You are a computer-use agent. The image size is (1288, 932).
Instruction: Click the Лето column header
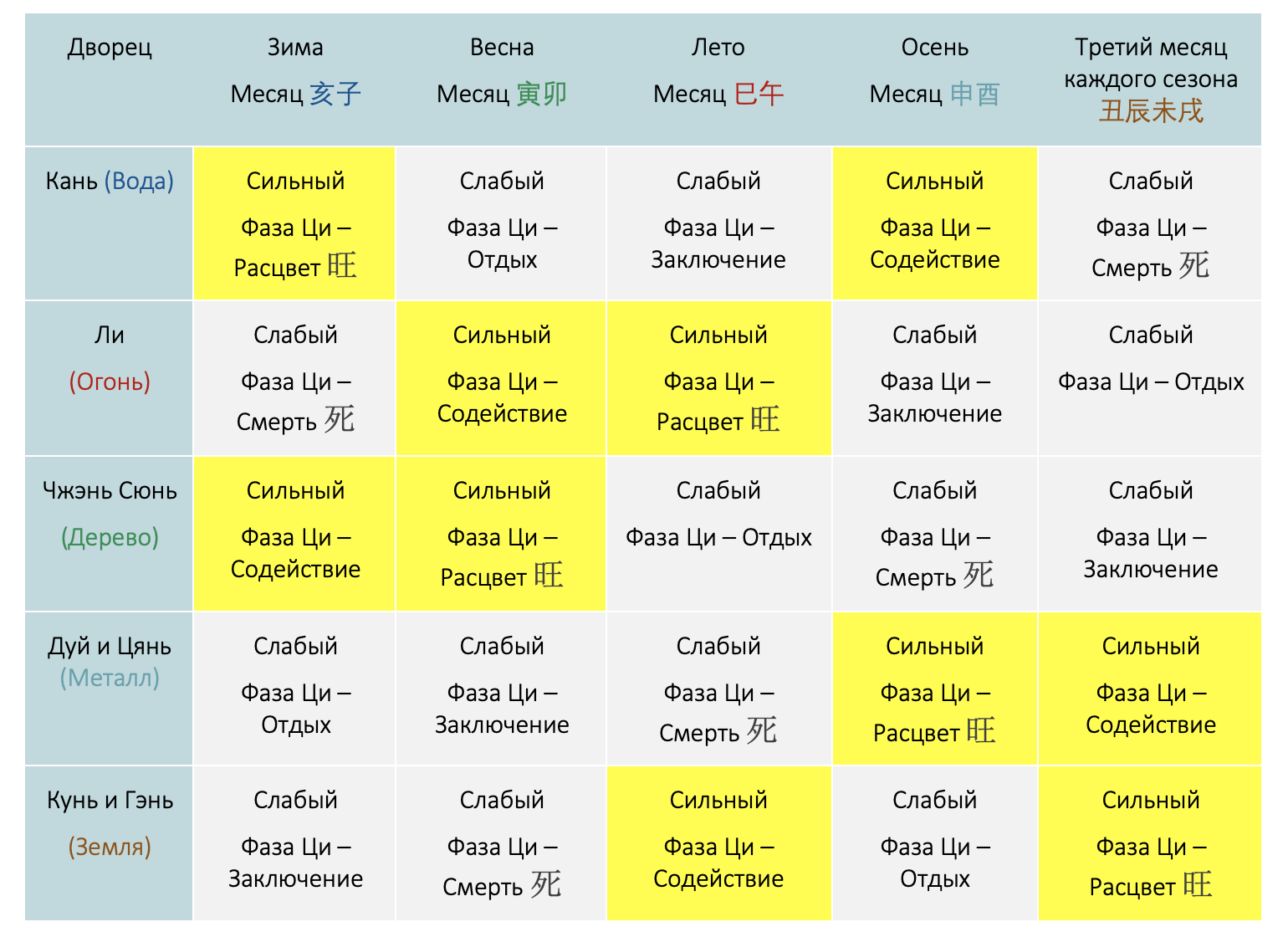pyautogui.click(x=718, y=79)
